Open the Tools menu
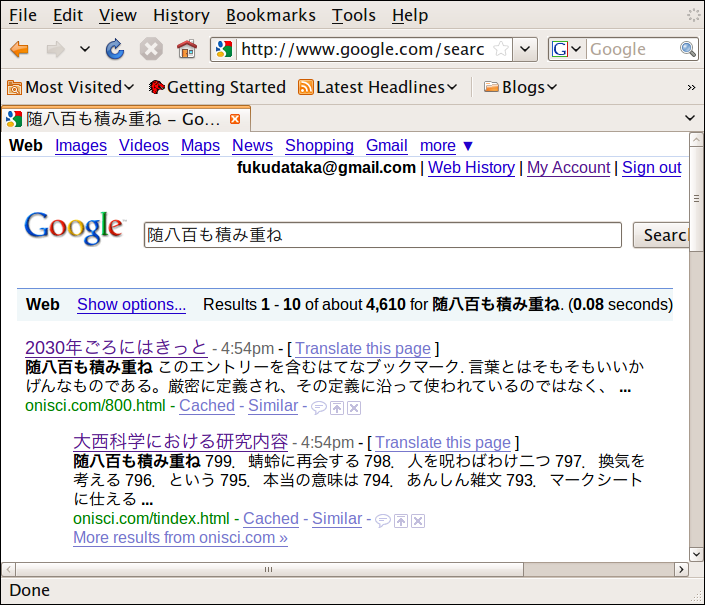The width and height of the screenshot is (705, 605). tap(354, 15)
